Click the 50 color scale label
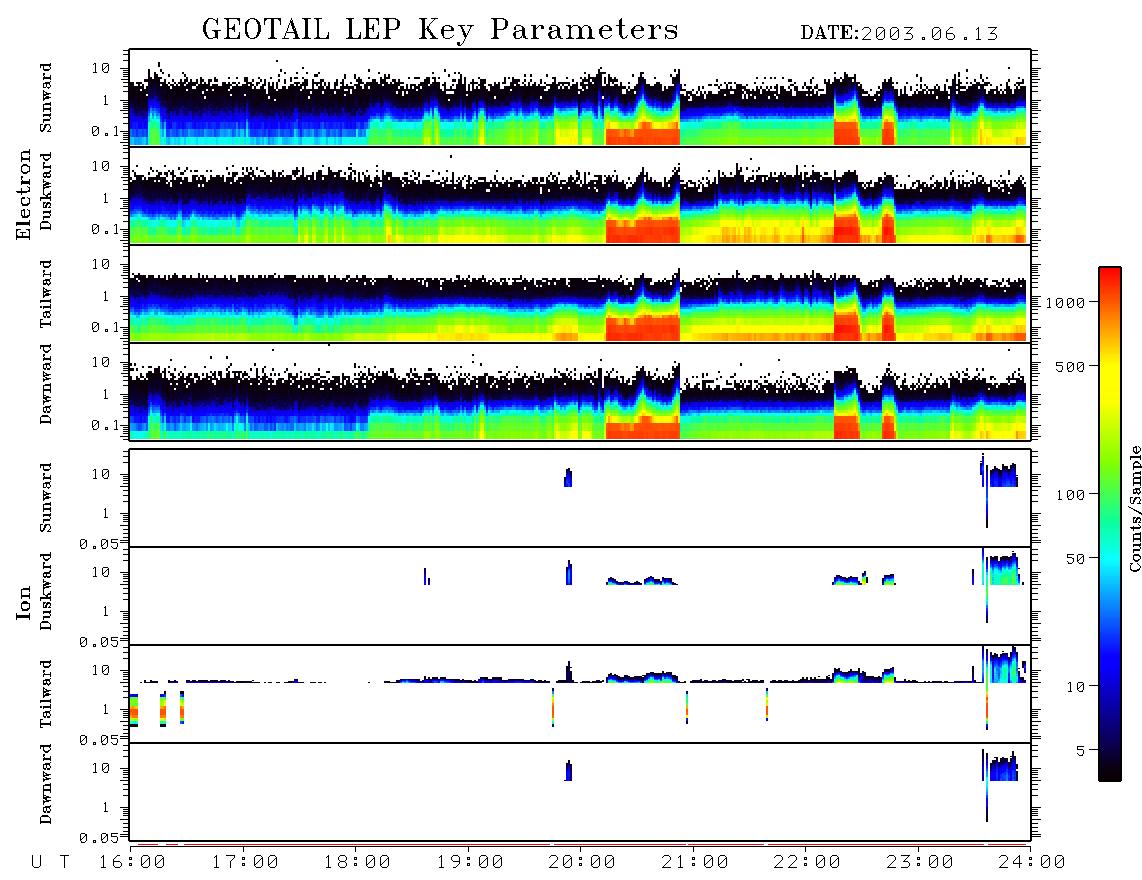The height and width of the screenshot is (880, 1142). pyautogui.click(x=1076, y=559)
